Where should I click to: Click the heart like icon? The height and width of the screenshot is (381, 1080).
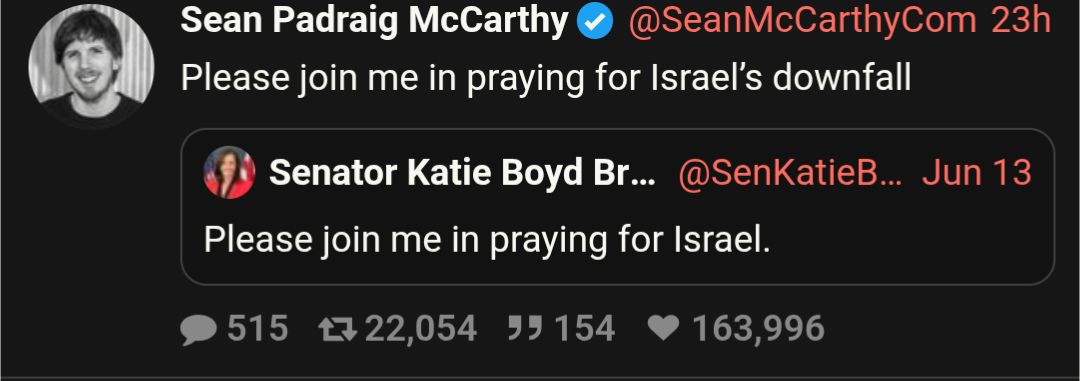point(664,328)
